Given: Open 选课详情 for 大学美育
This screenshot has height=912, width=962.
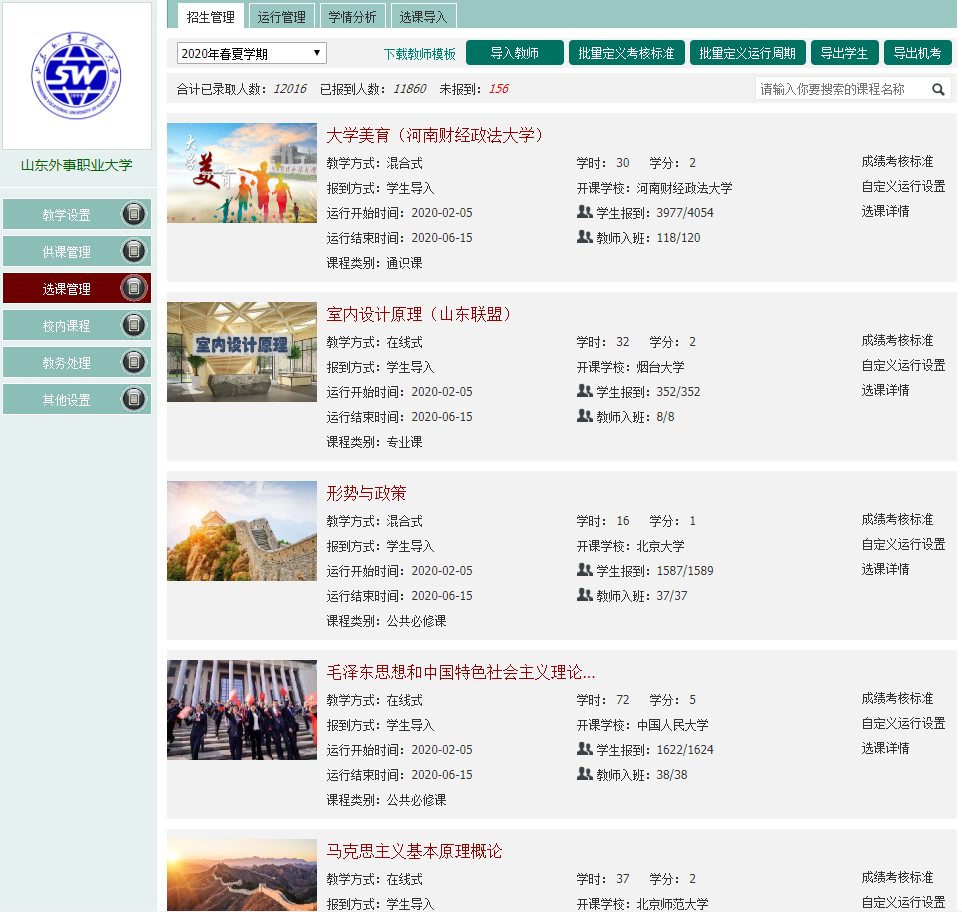Looking at the screenshot, I should point(885,212).
